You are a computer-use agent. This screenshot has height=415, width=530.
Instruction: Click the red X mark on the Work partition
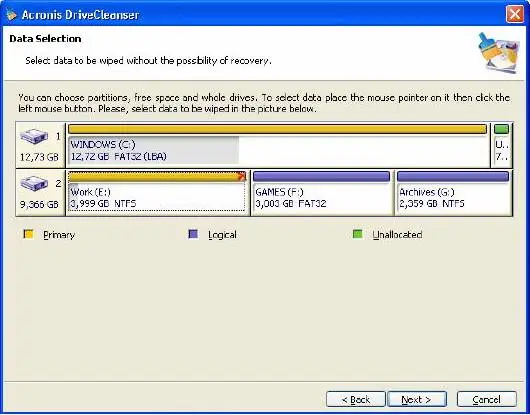pos(242,176)
